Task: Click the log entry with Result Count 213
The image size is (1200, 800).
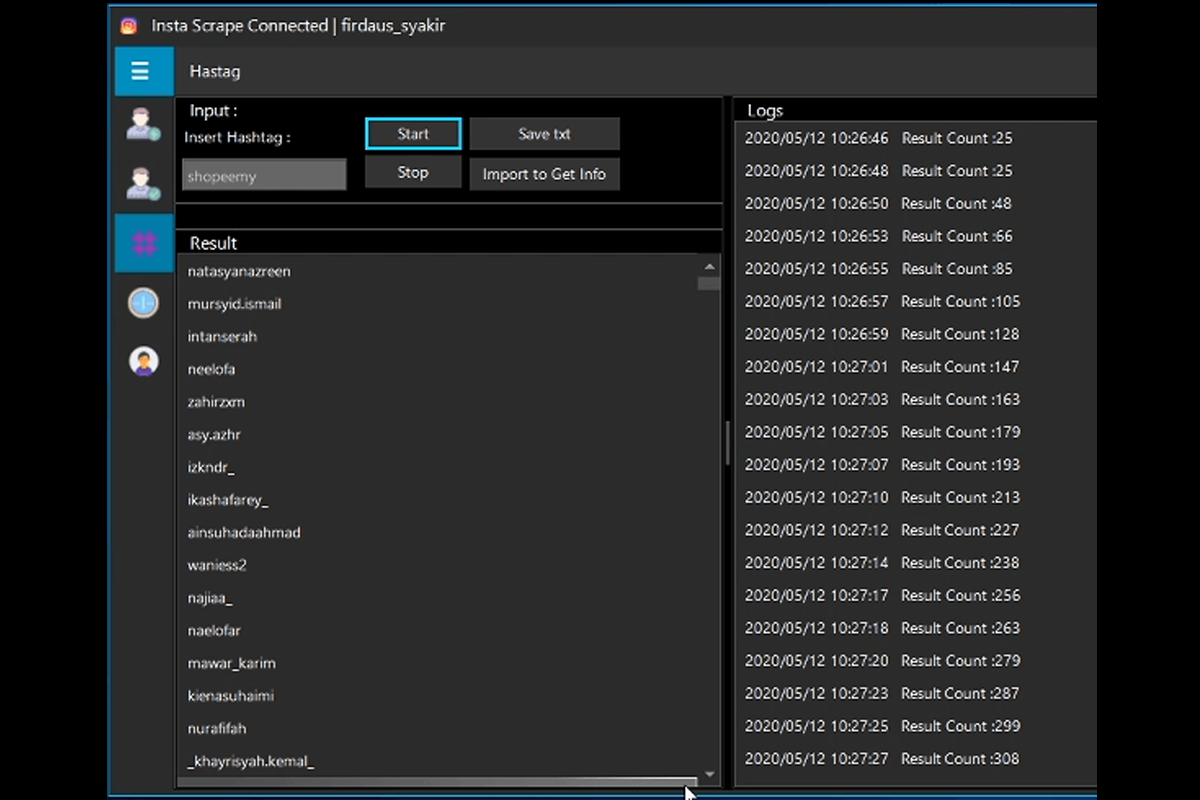Action: point(883,497)
